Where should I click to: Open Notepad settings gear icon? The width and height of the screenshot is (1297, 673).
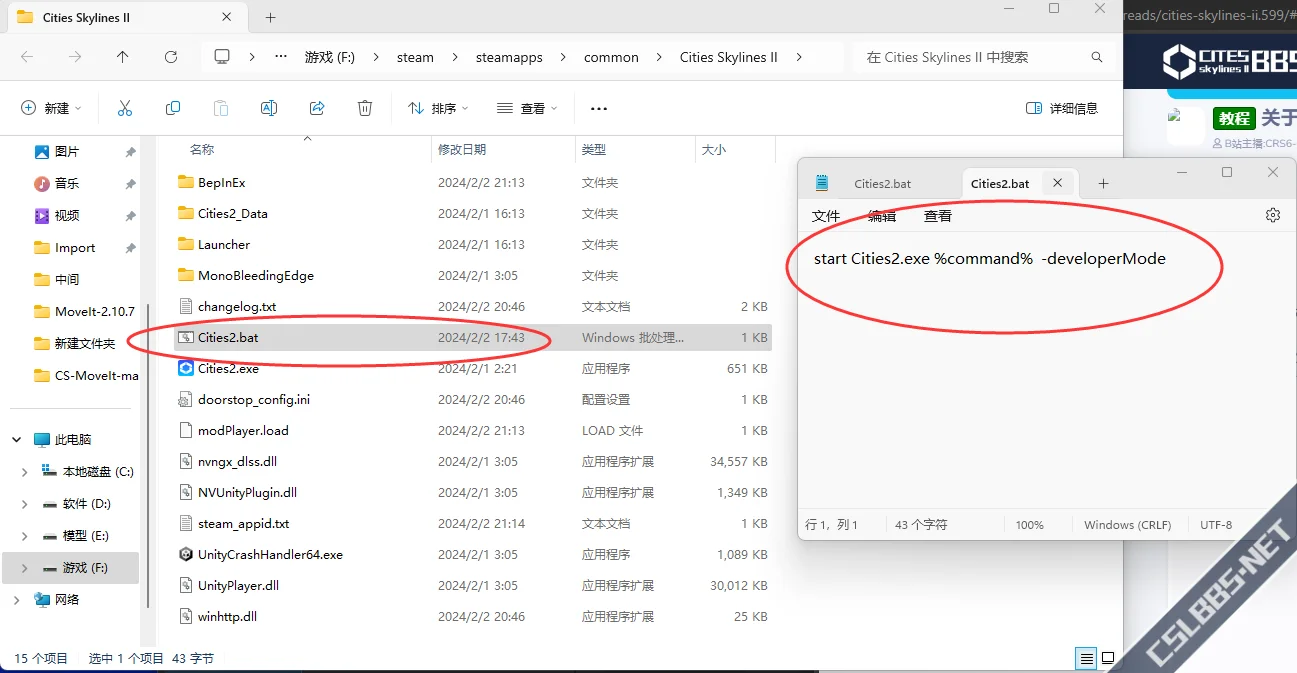click(1273, 215)
